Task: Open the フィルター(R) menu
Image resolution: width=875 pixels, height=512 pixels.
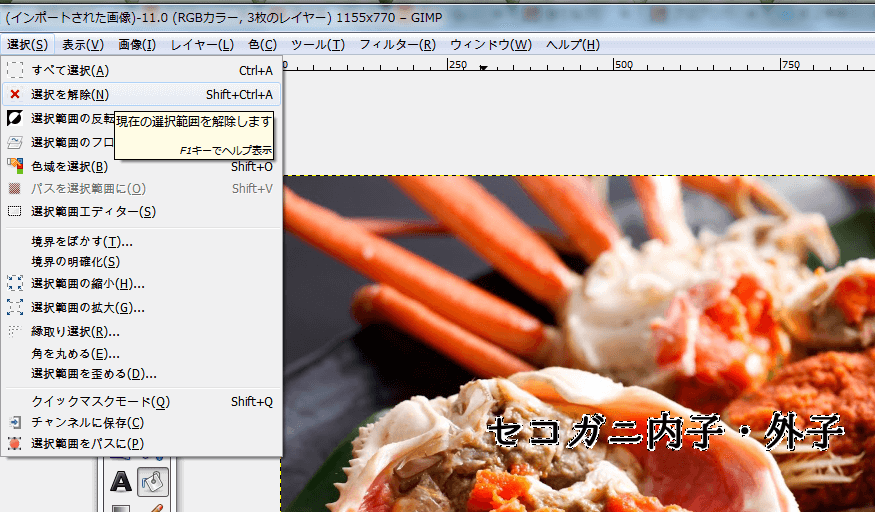Action: click(397, 45)
